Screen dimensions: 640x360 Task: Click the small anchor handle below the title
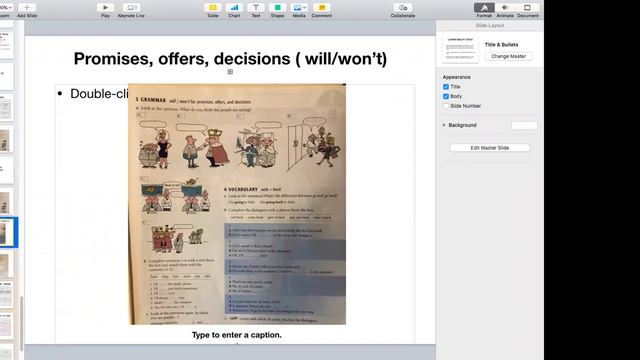coord(230,72)
